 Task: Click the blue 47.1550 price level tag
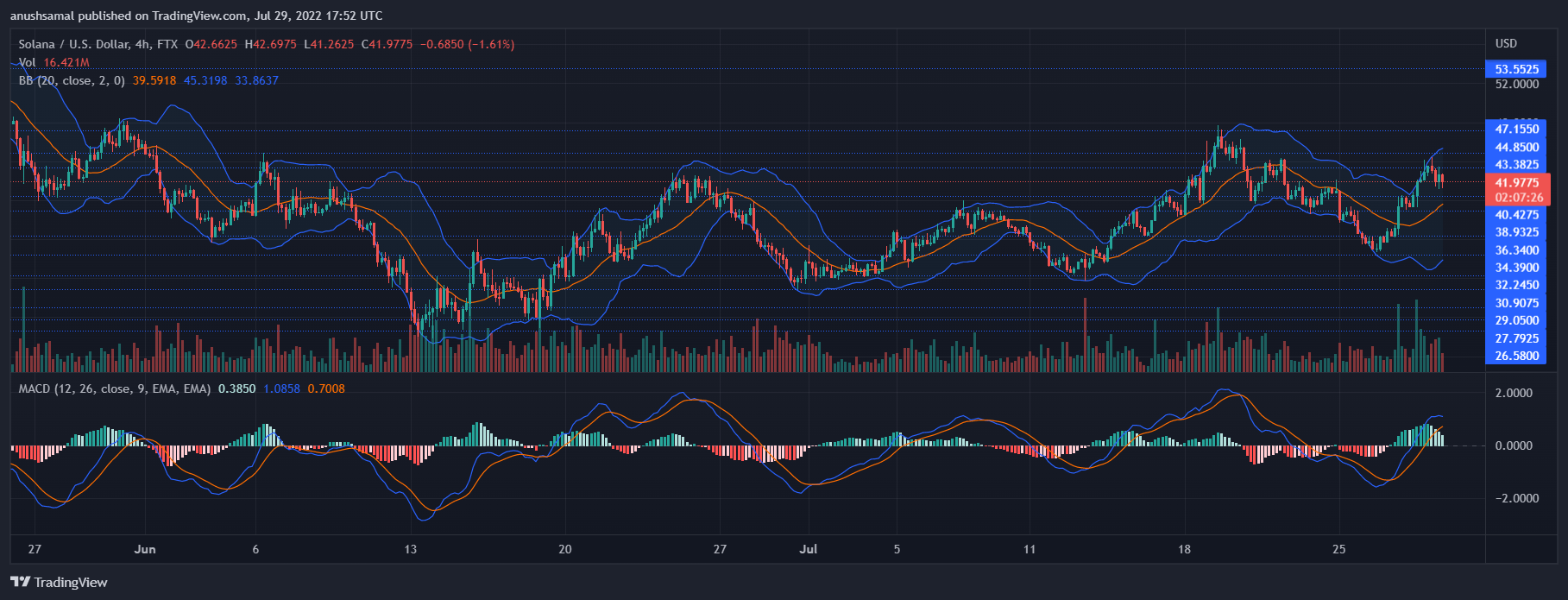click(1516, 129)
